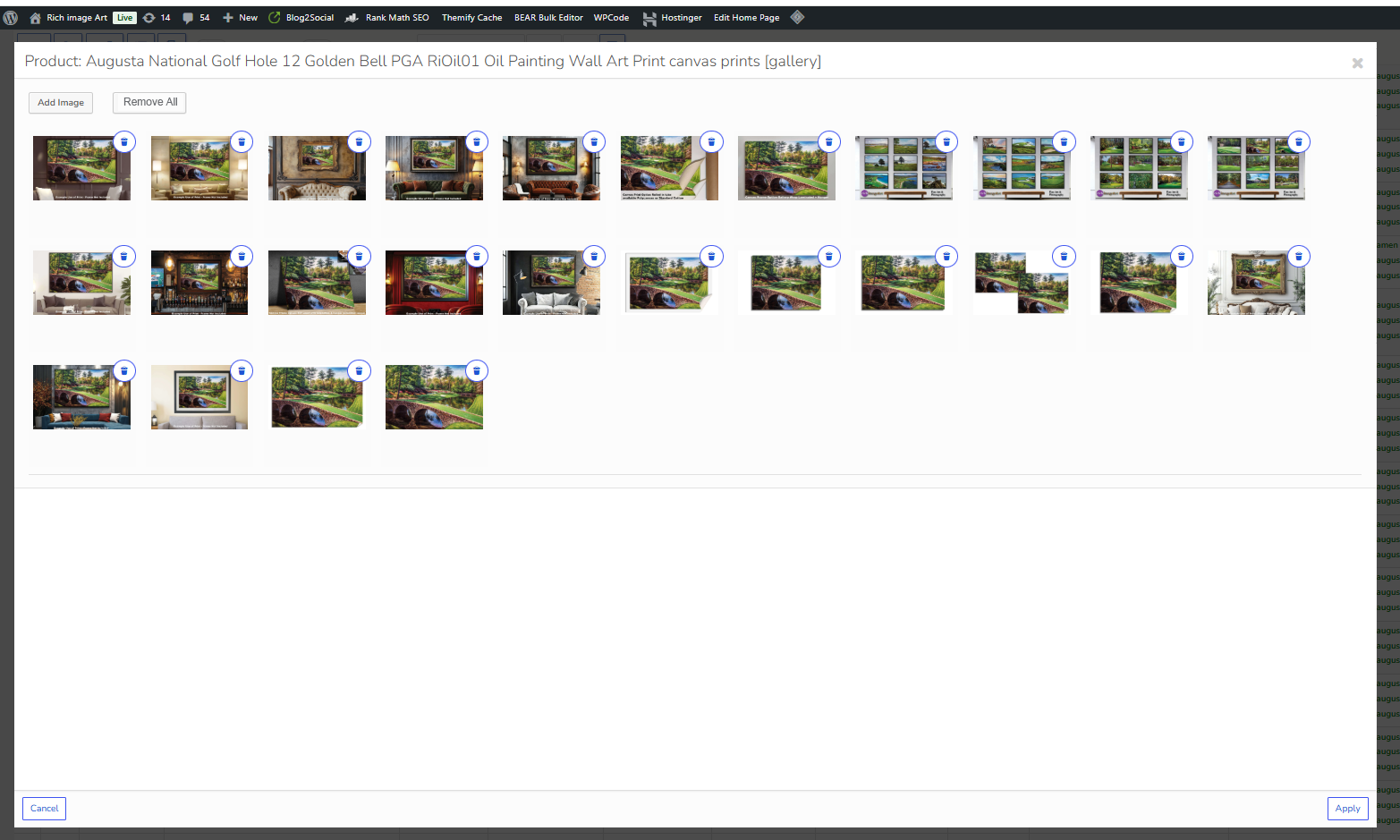Delete the first gallery image using its trash icon
Screen dimensions: 1400x840
point(124,142)
